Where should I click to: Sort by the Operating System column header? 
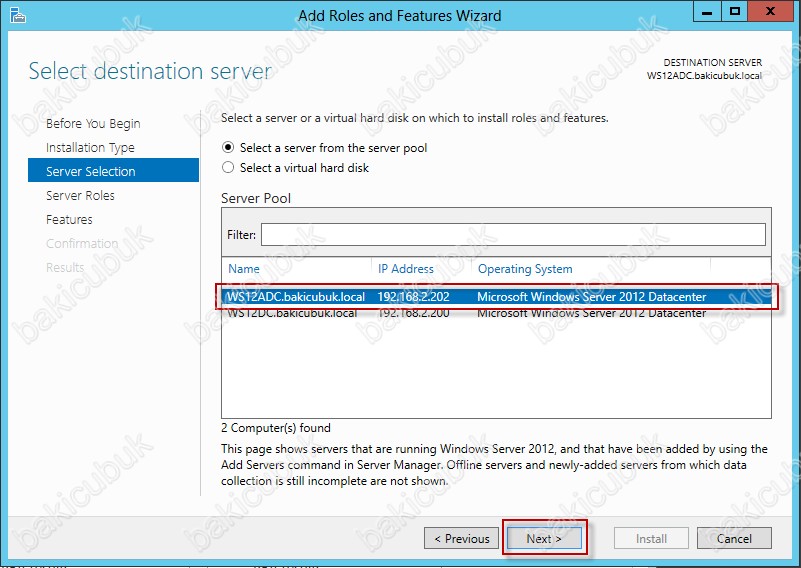click(x=525, y=269)
